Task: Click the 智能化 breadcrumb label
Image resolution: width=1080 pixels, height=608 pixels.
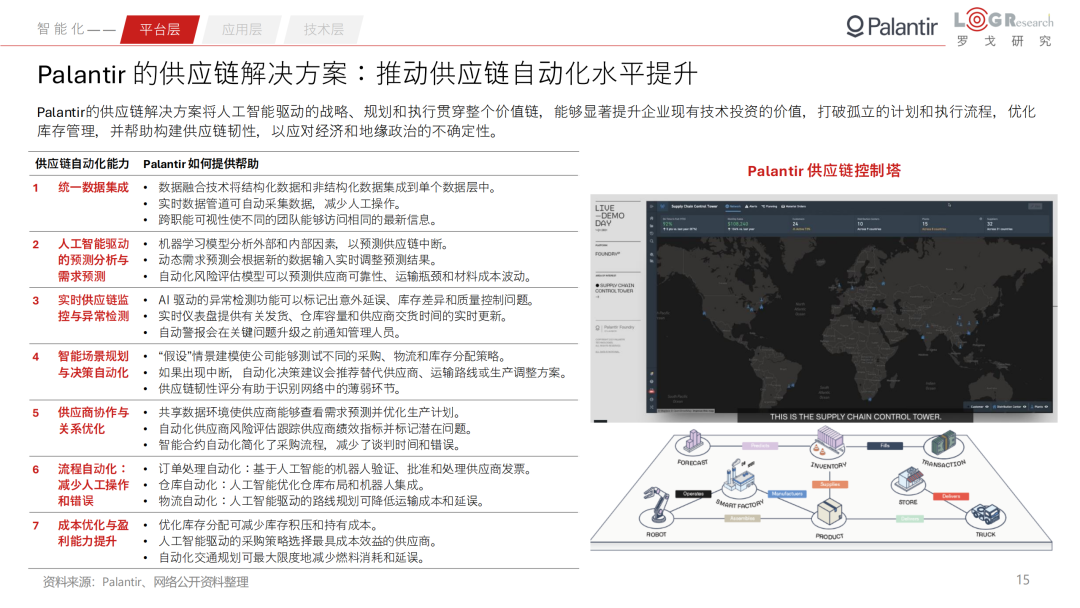Action: pyautogui.click(x=61, y=29)
